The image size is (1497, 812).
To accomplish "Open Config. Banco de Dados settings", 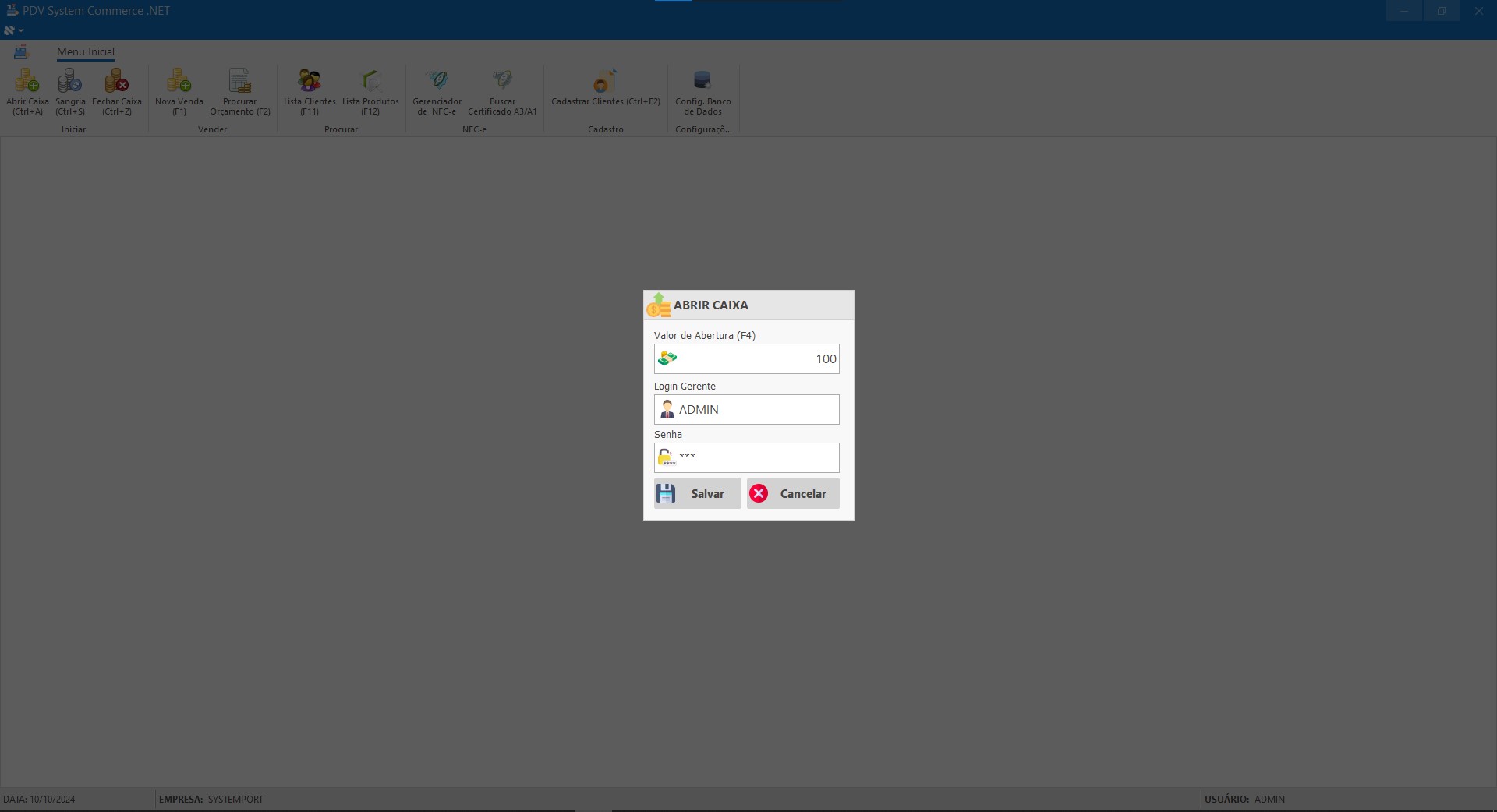I will coord(702,81).
